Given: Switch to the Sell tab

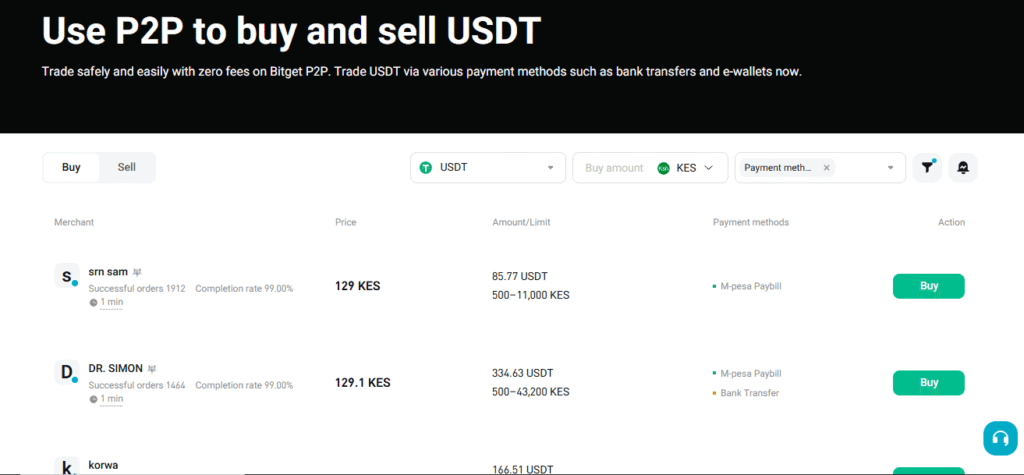Looking at the screenshot, I should (127, 167).
